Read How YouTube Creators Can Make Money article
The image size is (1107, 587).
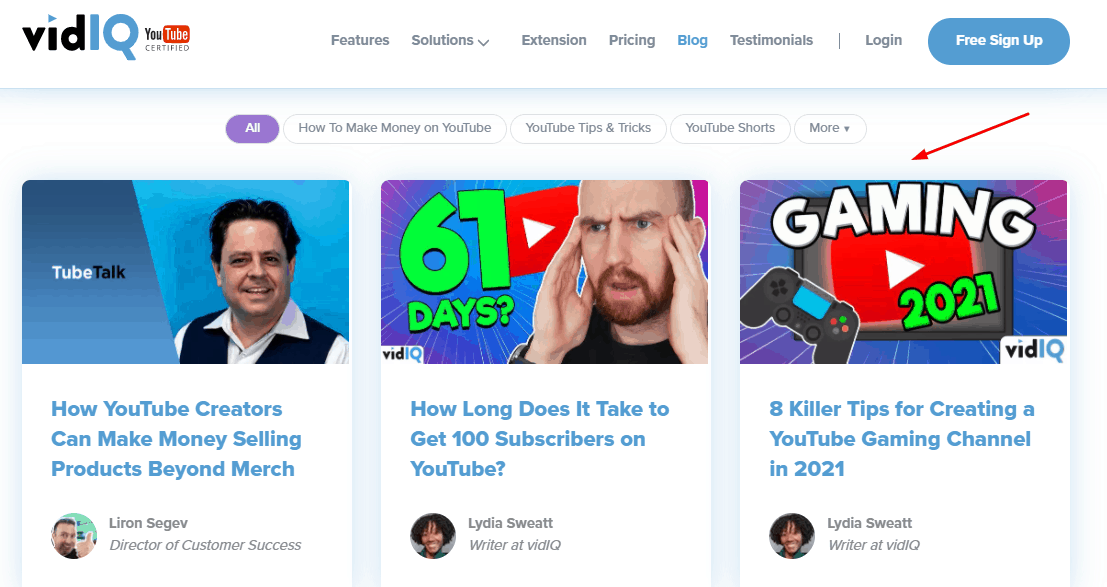176,439
